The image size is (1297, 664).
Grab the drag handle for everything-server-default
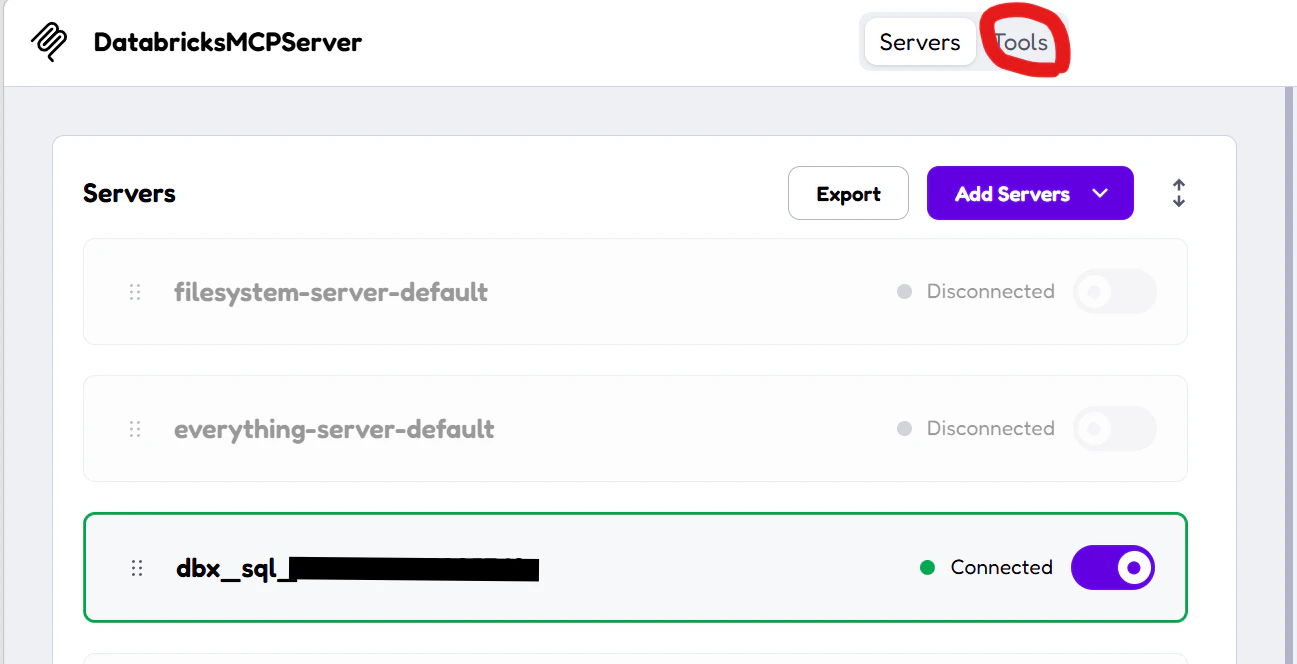point(135,429)
